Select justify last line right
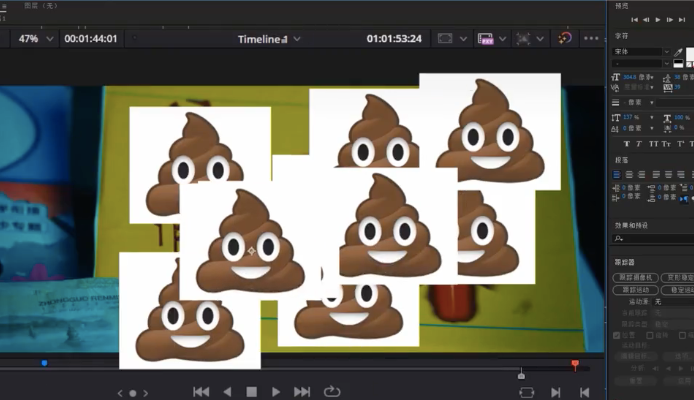The height and width of the screenshot is (400, 694). 681,175
